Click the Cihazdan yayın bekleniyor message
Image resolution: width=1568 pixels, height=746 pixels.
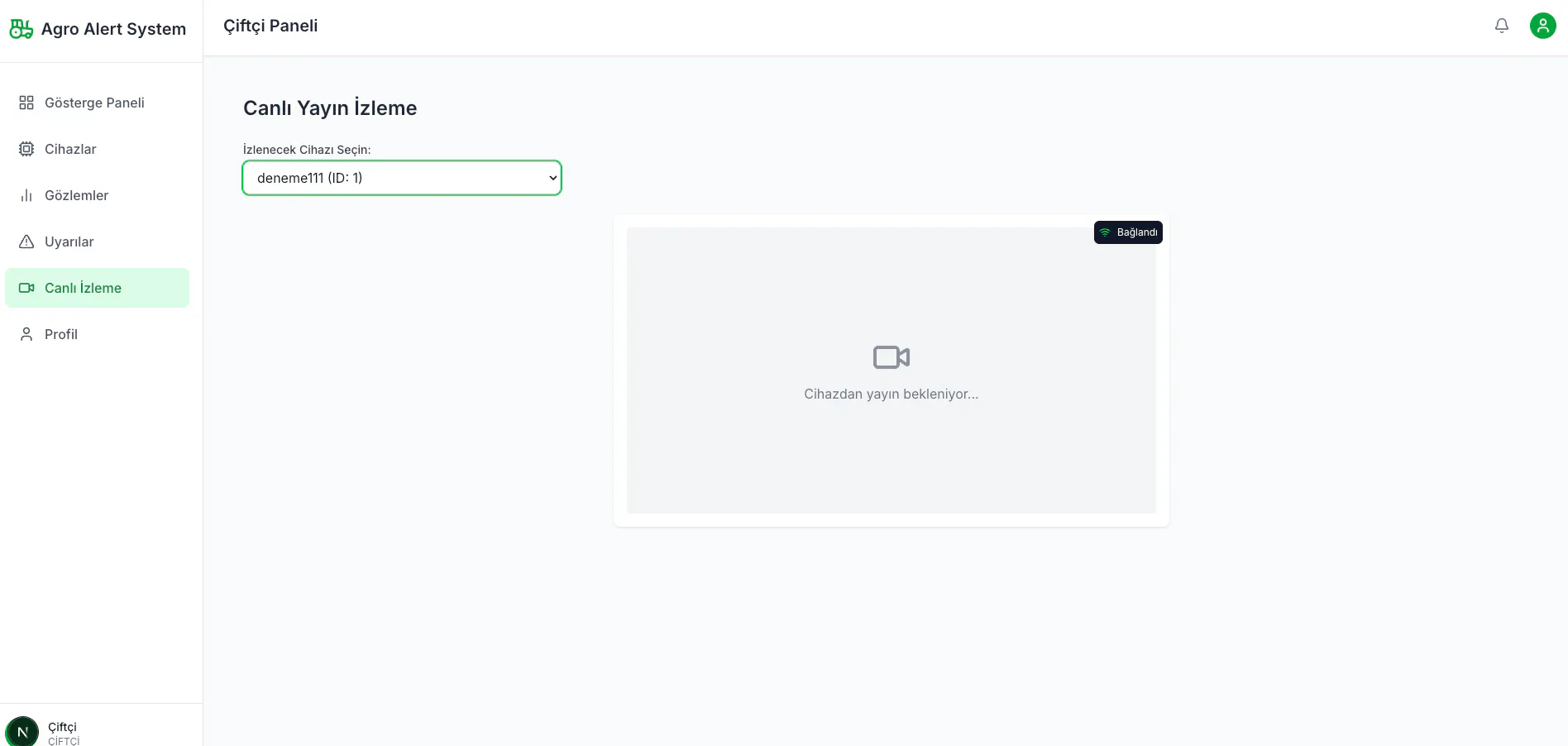coord(892,395)
